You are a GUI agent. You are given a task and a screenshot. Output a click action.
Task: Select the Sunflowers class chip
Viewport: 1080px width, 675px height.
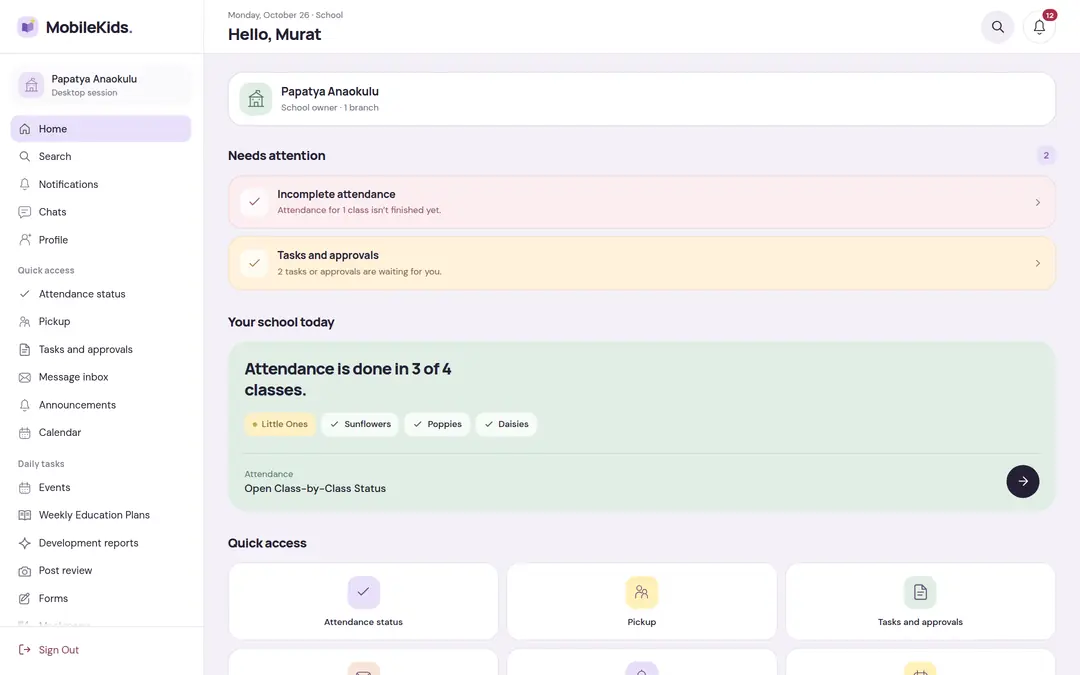coord(360,424)
